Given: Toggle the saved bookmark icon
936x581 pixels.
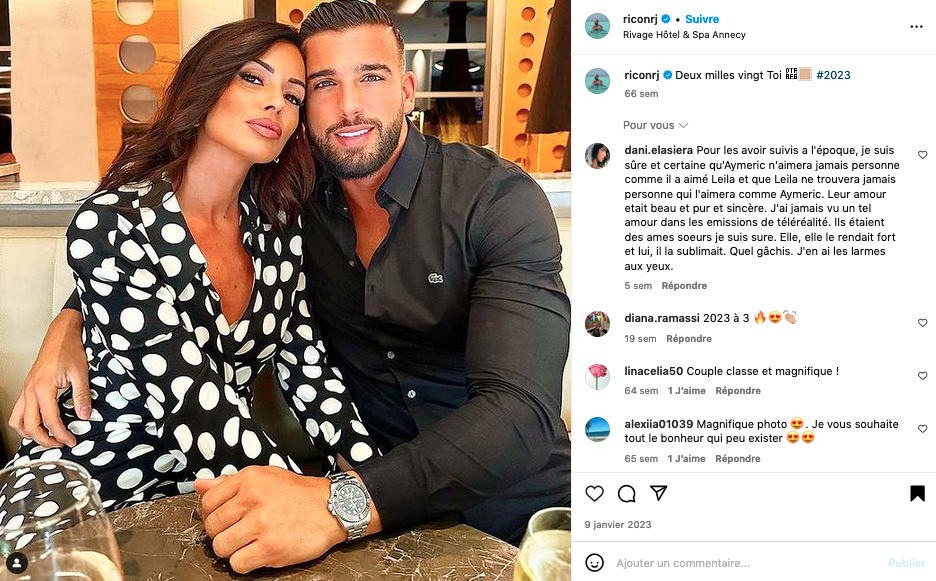Looking at the screenshot, I should pyautogui.click(x=917, y=493).
